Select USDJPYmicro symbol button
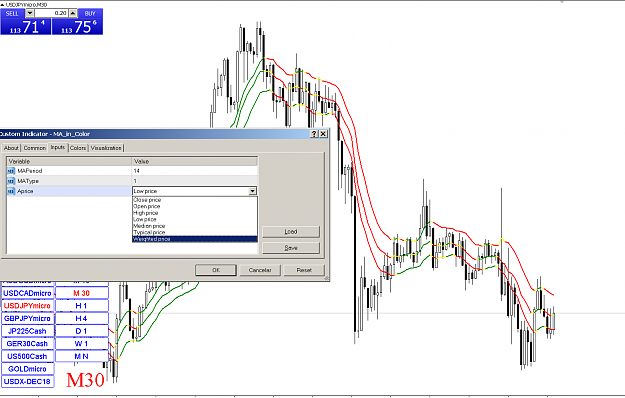Screen dimensions: 625x398 click(x=28, y=306)
